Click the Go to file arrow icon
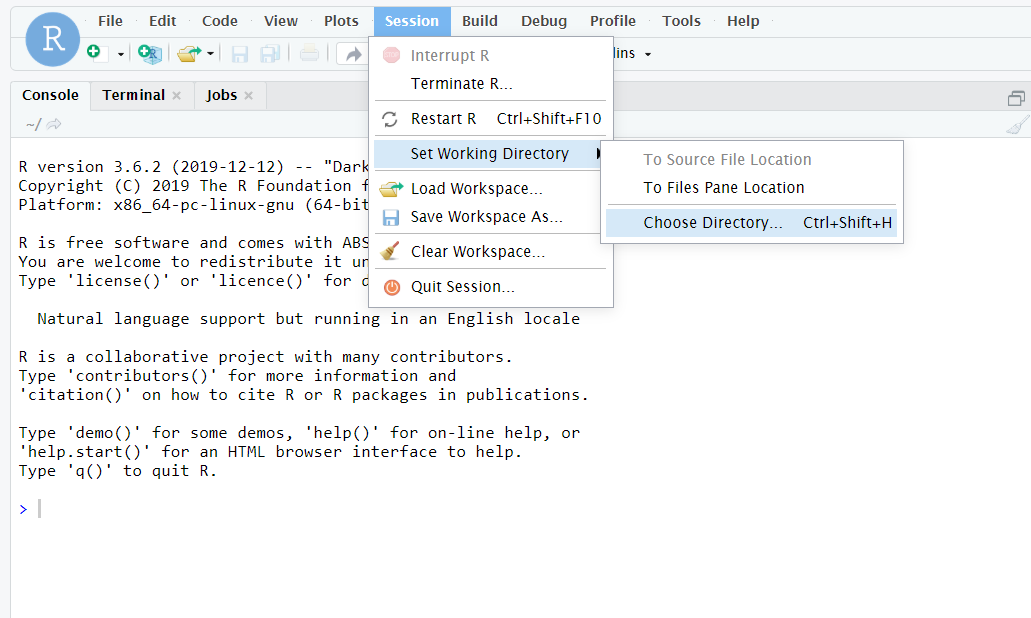1031x618 pixels. click(351, 53)
